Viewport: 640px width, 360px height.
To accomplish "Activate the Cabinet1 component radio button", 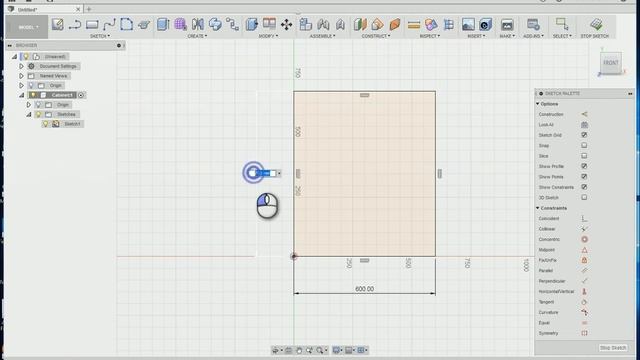I will click(x=81, y=95).
